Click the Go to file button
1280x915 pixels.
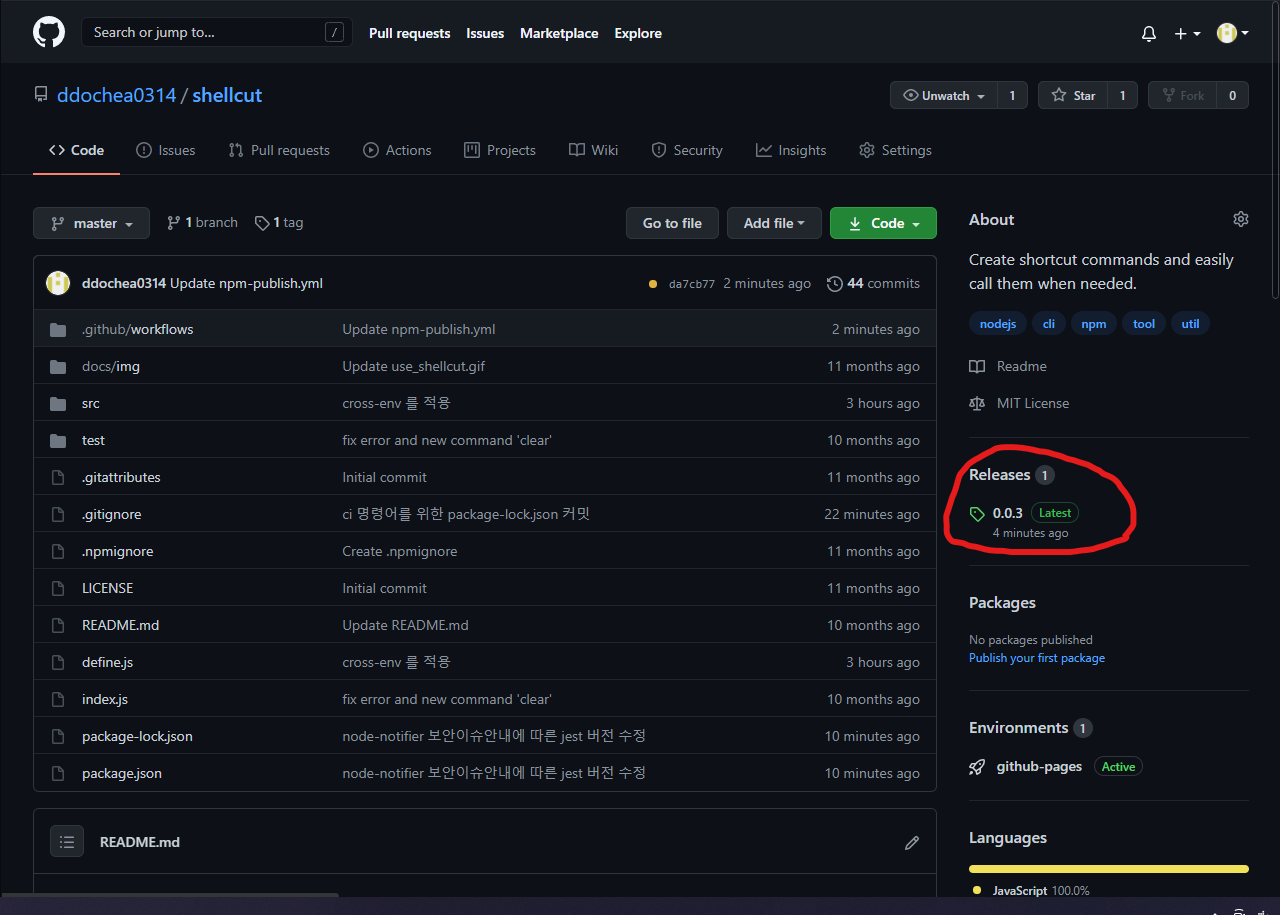coord(672,223)
